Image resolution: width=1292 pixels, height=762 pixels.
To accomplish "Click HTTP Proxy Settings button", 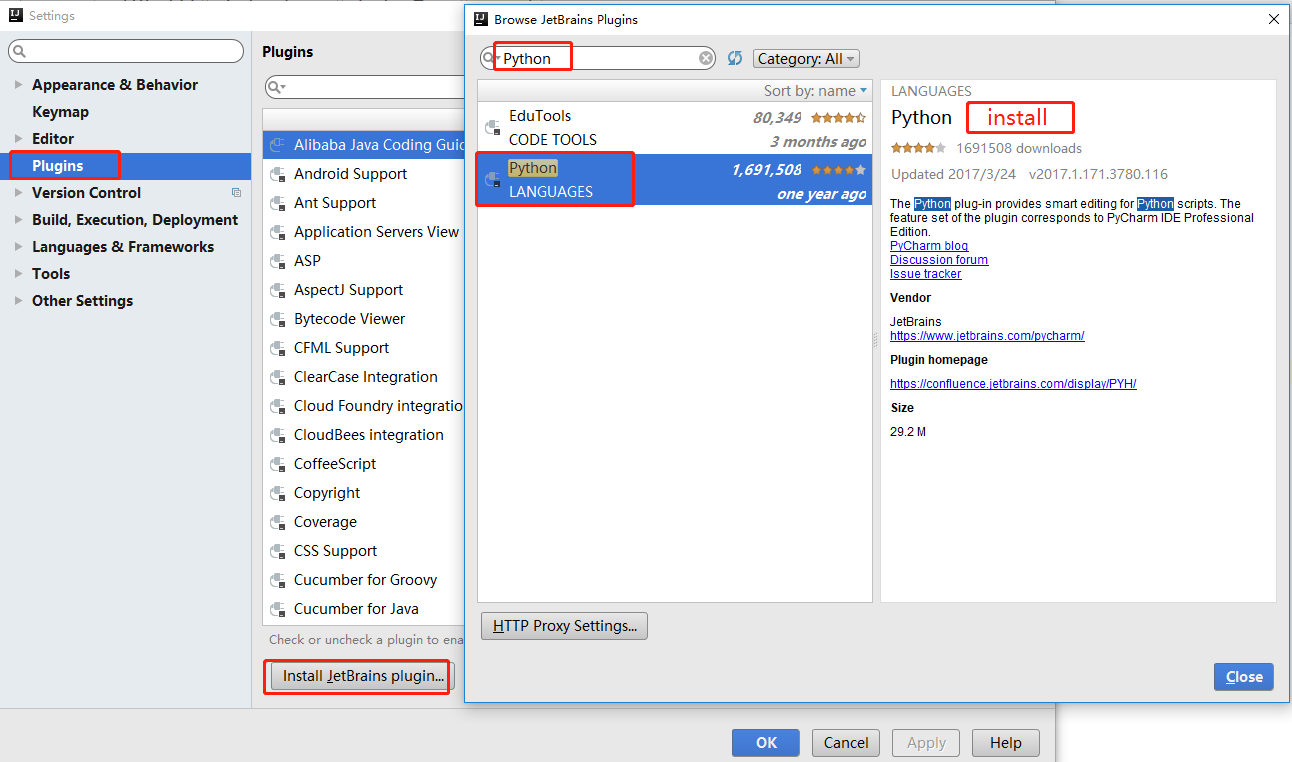I will (x=565, y=626).
